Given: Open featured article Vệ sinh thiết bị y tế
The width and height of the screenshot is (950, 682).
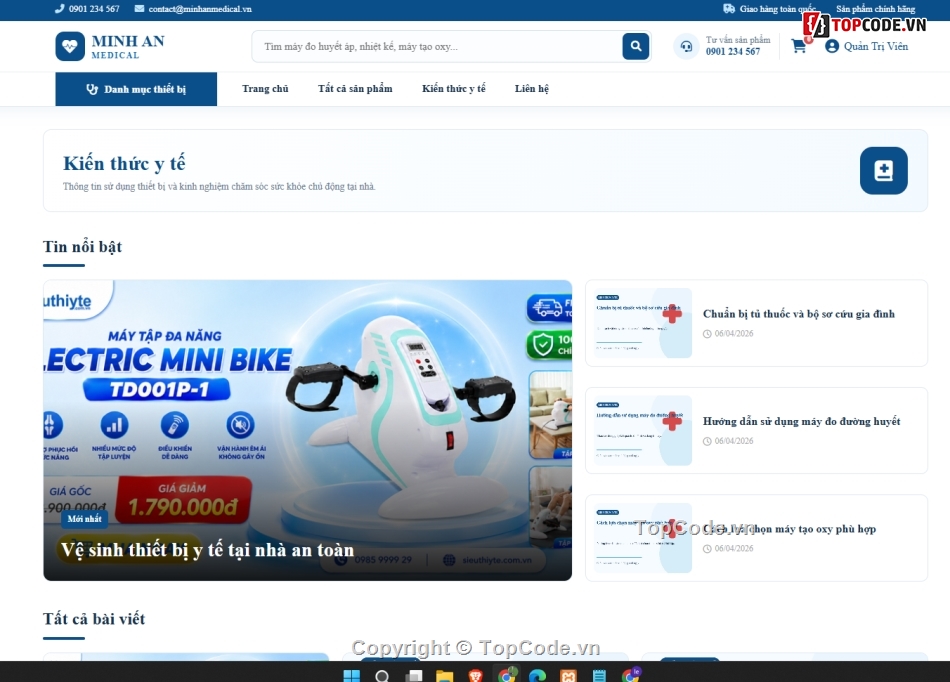Looking at the screenshot, I should tap(207, 550).
